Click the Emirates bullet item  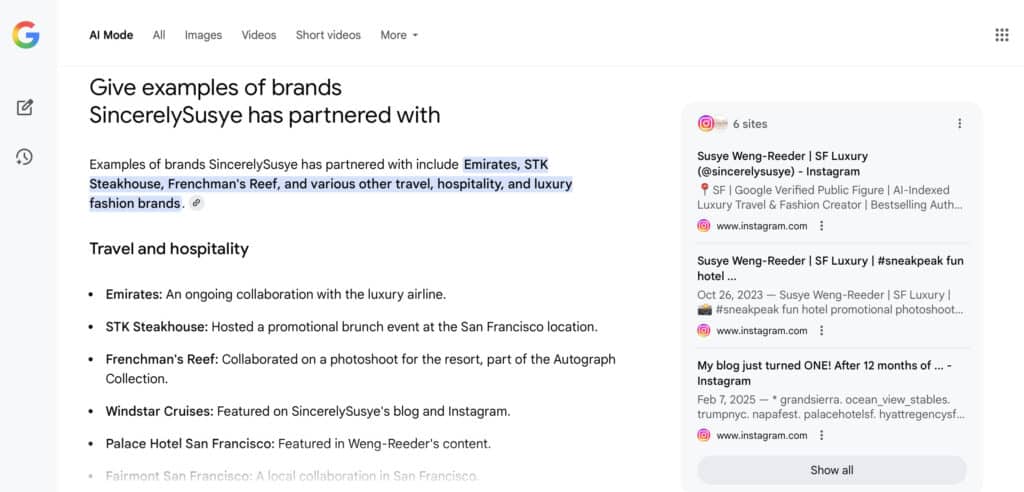point(276,295)
